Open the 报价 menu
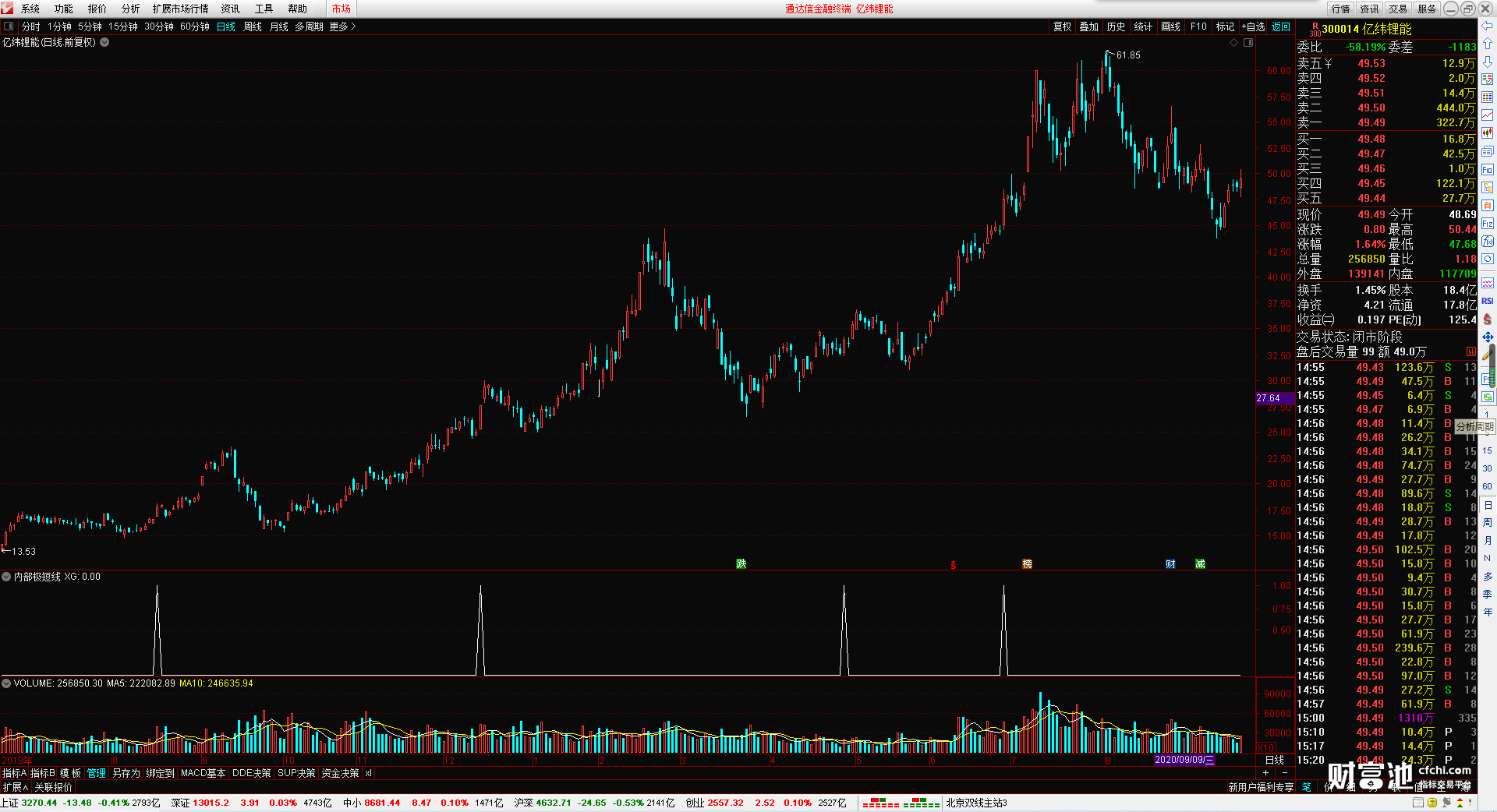The image size is (1497, 812). [97, 9]
